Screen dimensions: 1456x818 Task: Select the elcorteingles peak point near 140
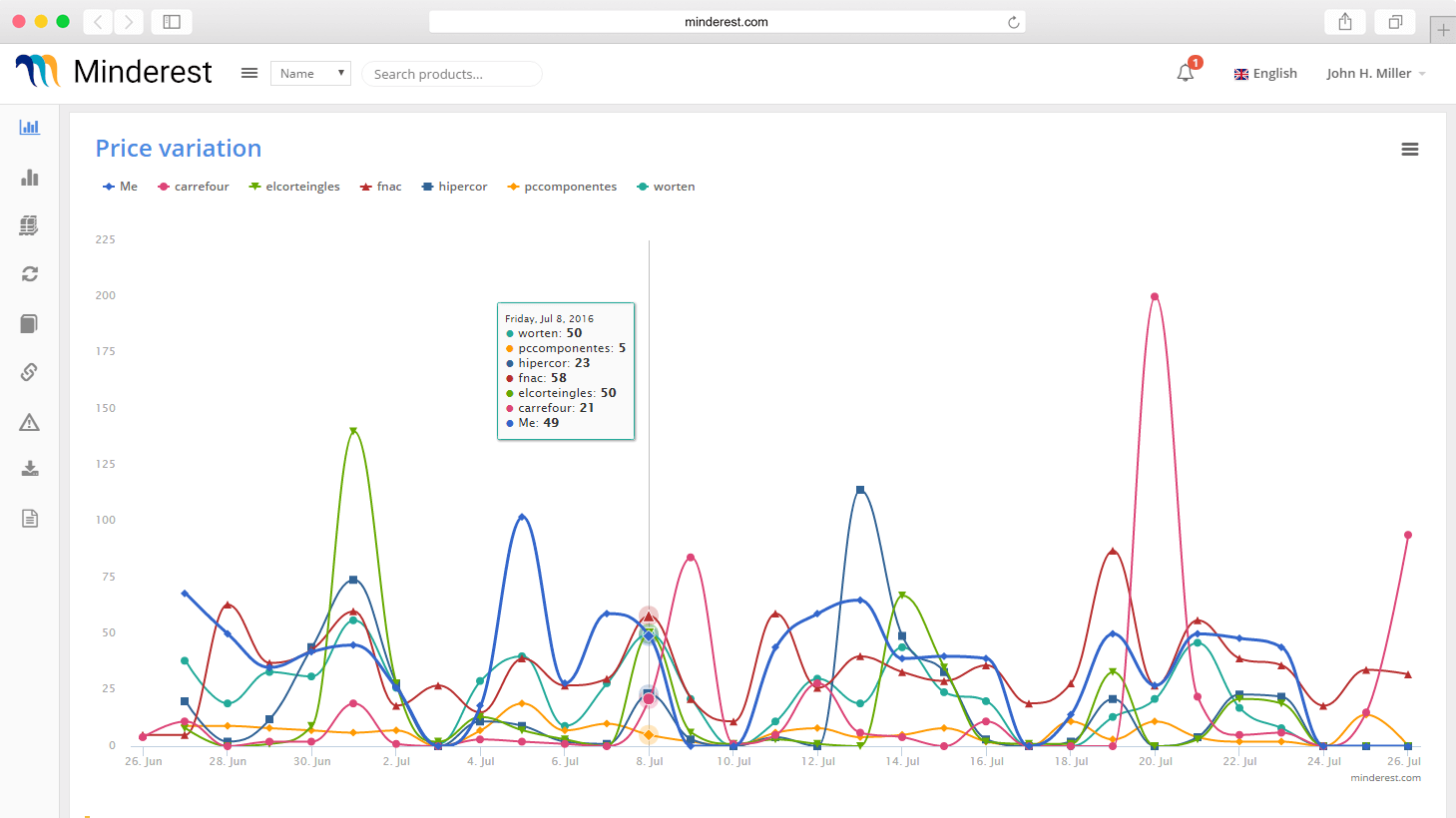click(x=353, y=431)
